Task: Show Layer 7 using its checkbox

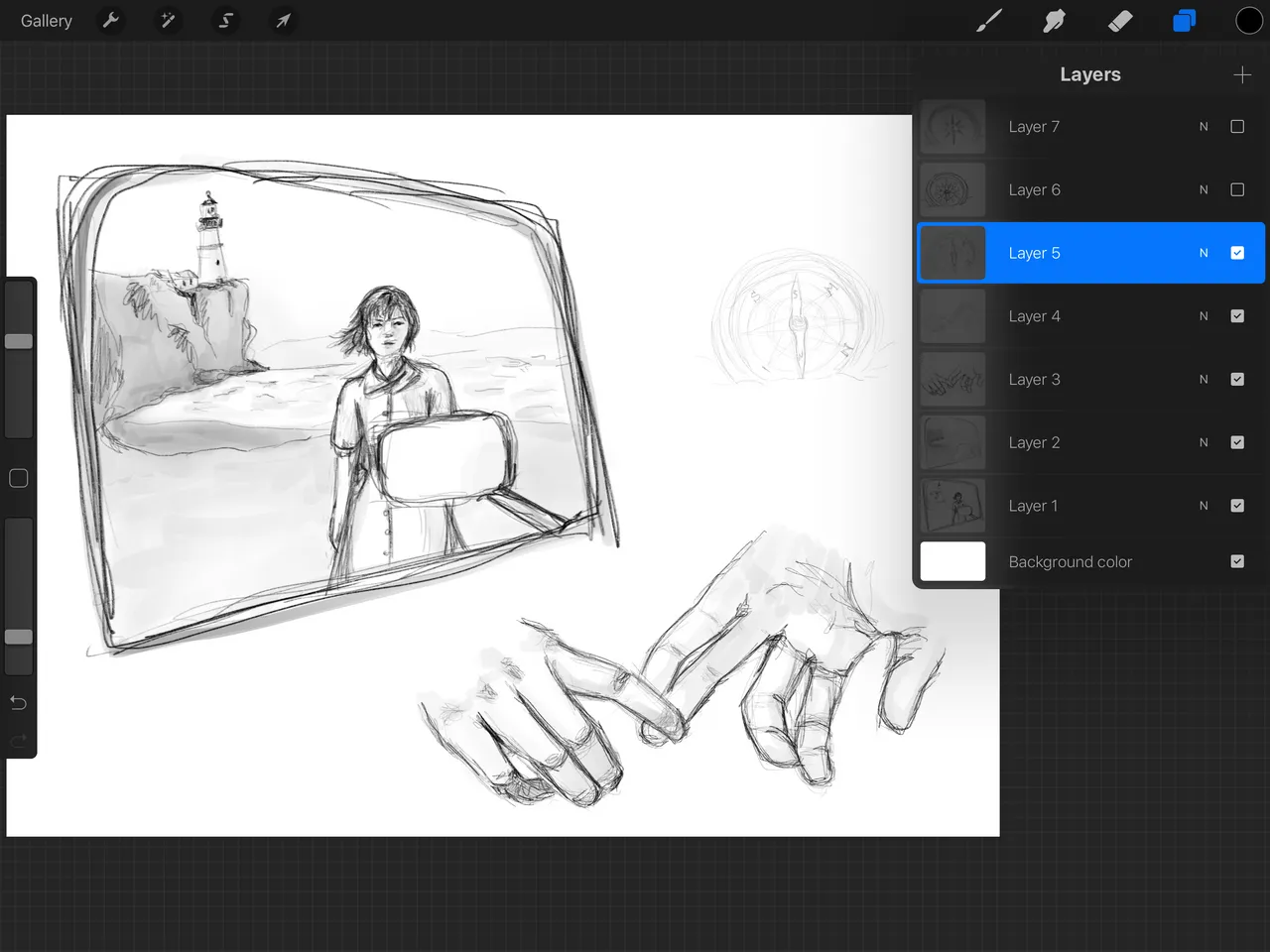Action: point(1237,127)
